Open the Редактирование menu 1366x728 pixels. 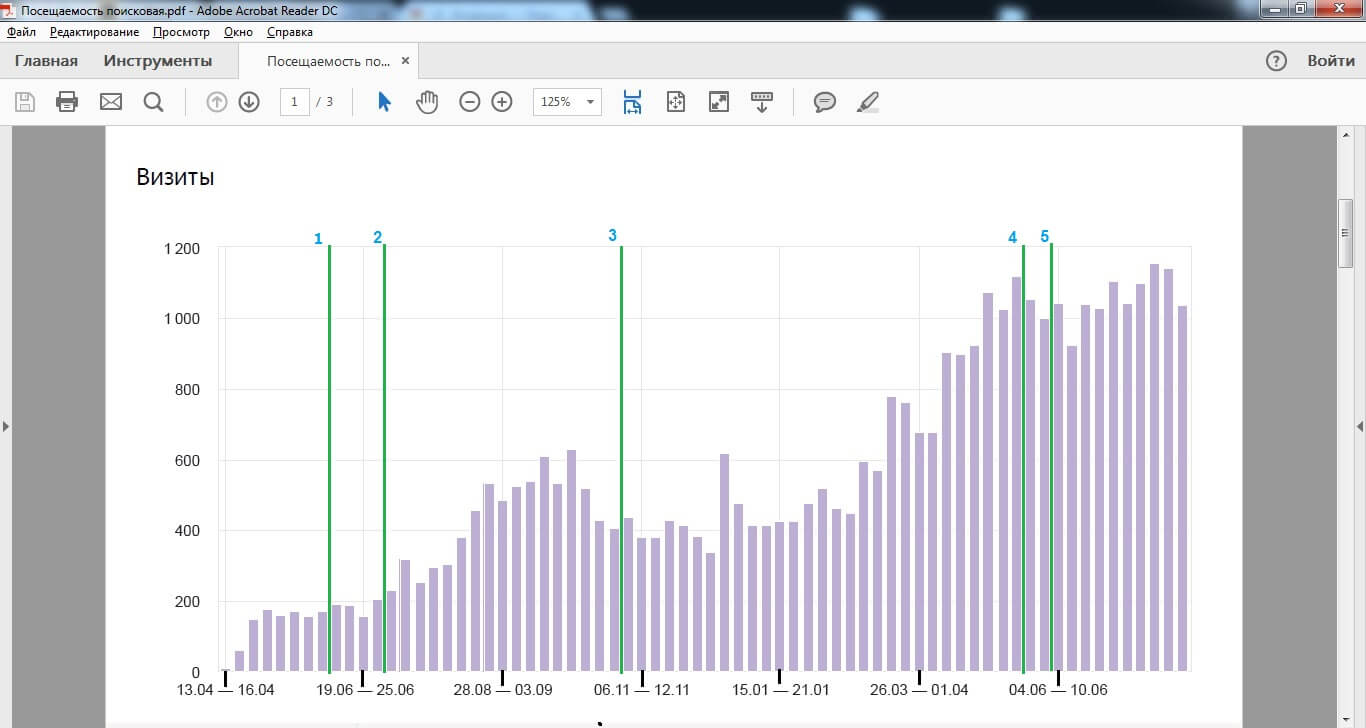(94, 32)
